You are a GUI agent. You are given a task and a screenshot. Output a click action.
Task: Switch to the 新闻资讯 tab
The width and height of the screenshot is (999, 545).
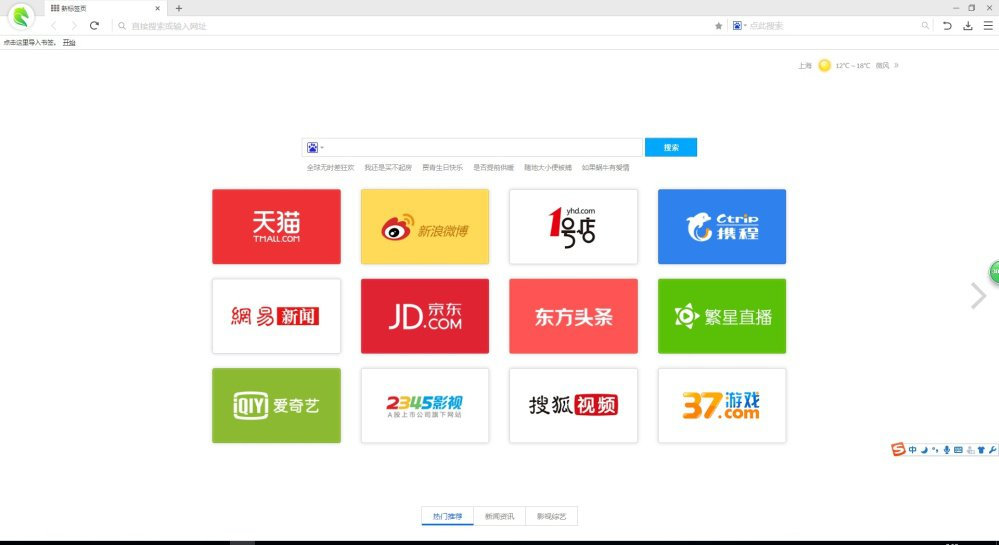[500, 516]
